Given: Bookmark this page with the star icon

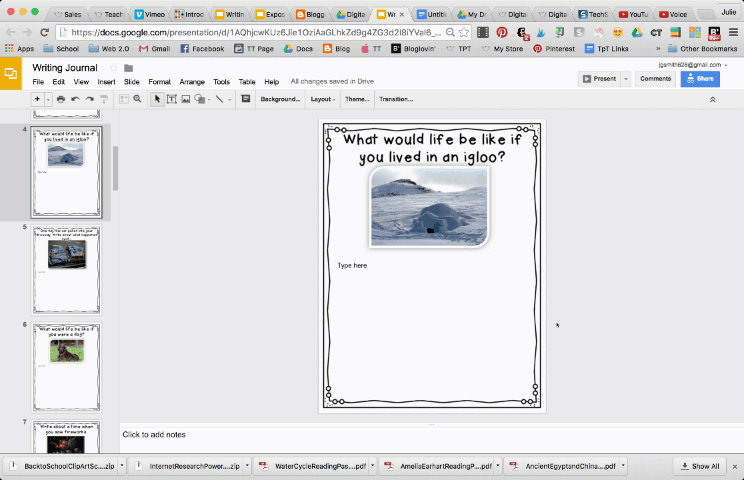Looking at the screenshot, I should (464, 32).
